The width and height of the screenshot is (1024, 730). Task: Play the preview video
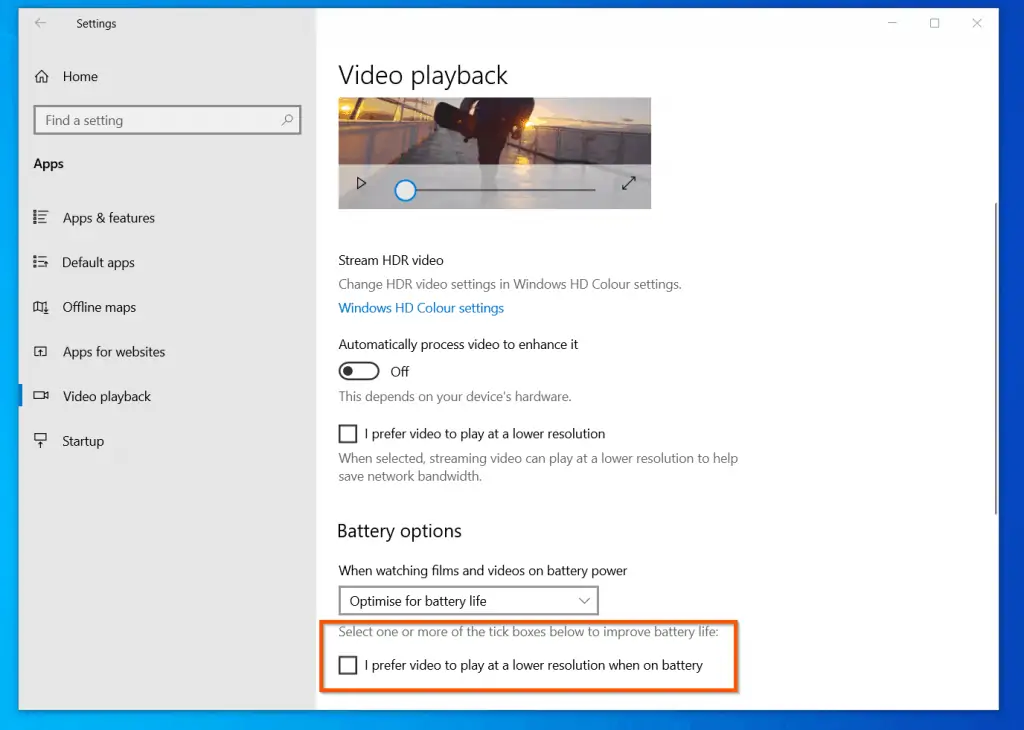coord(361,184)
